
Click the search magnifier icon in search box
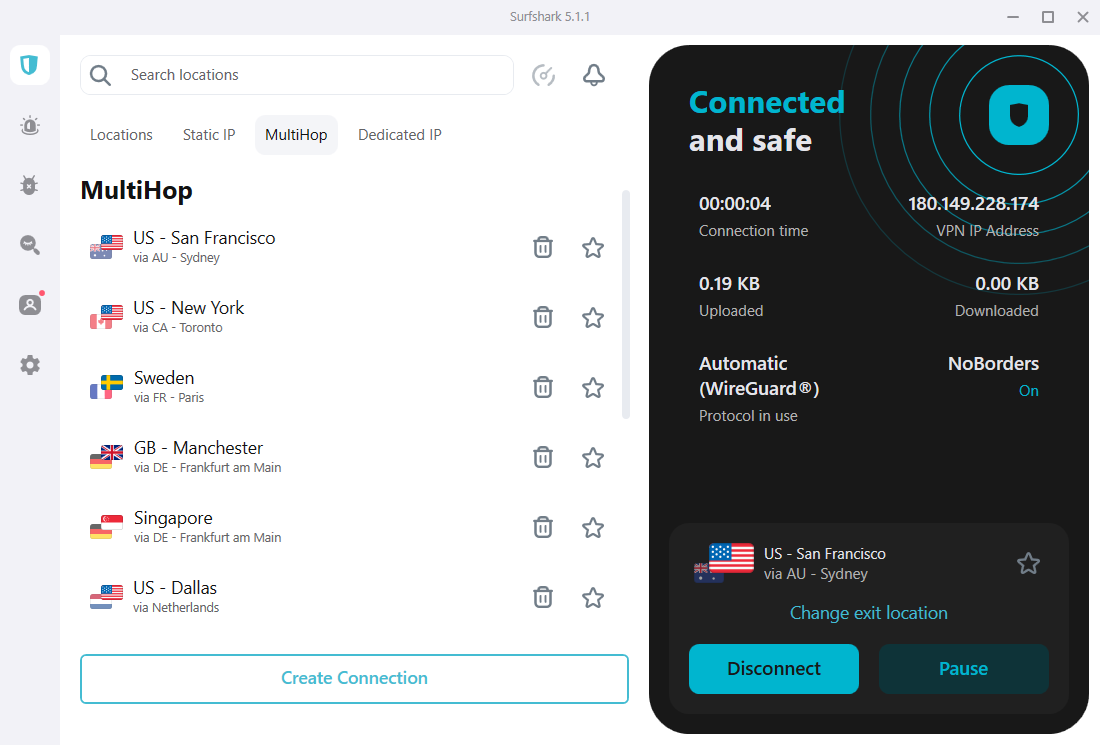[100, 75]
